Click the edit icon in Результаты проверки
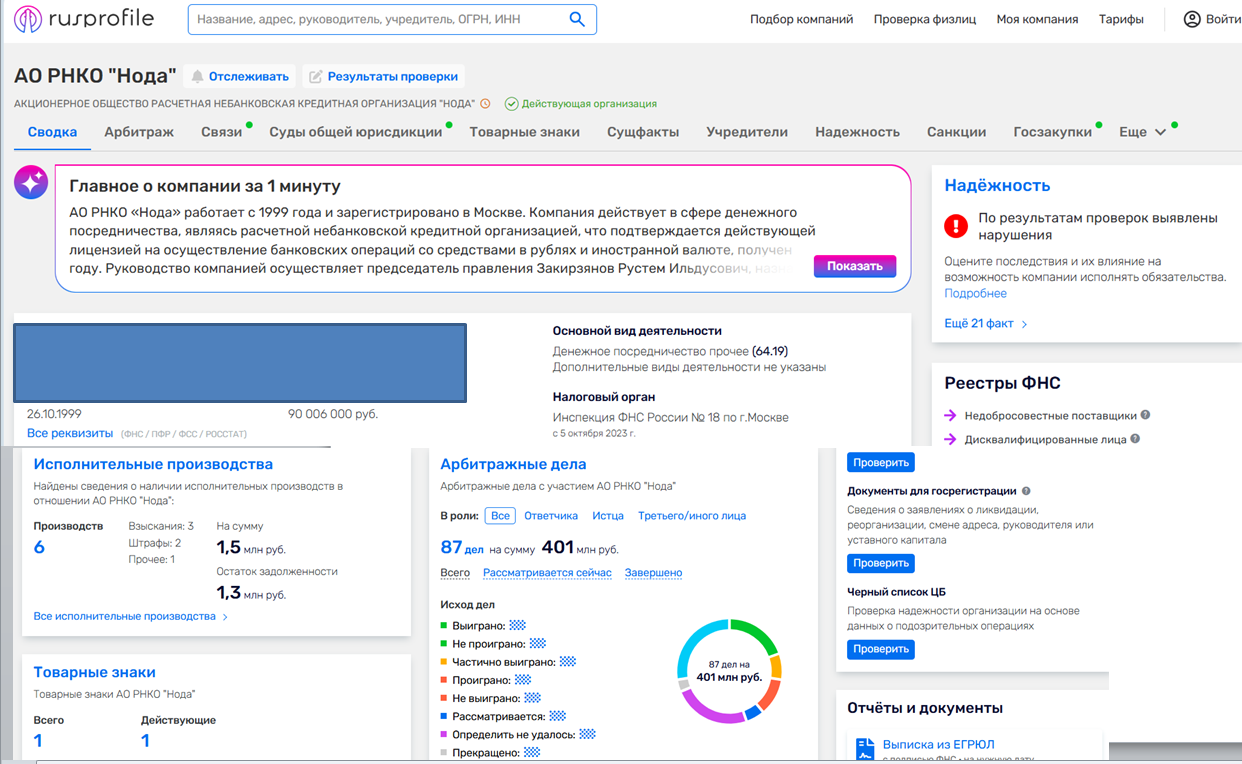 [316, 76]
